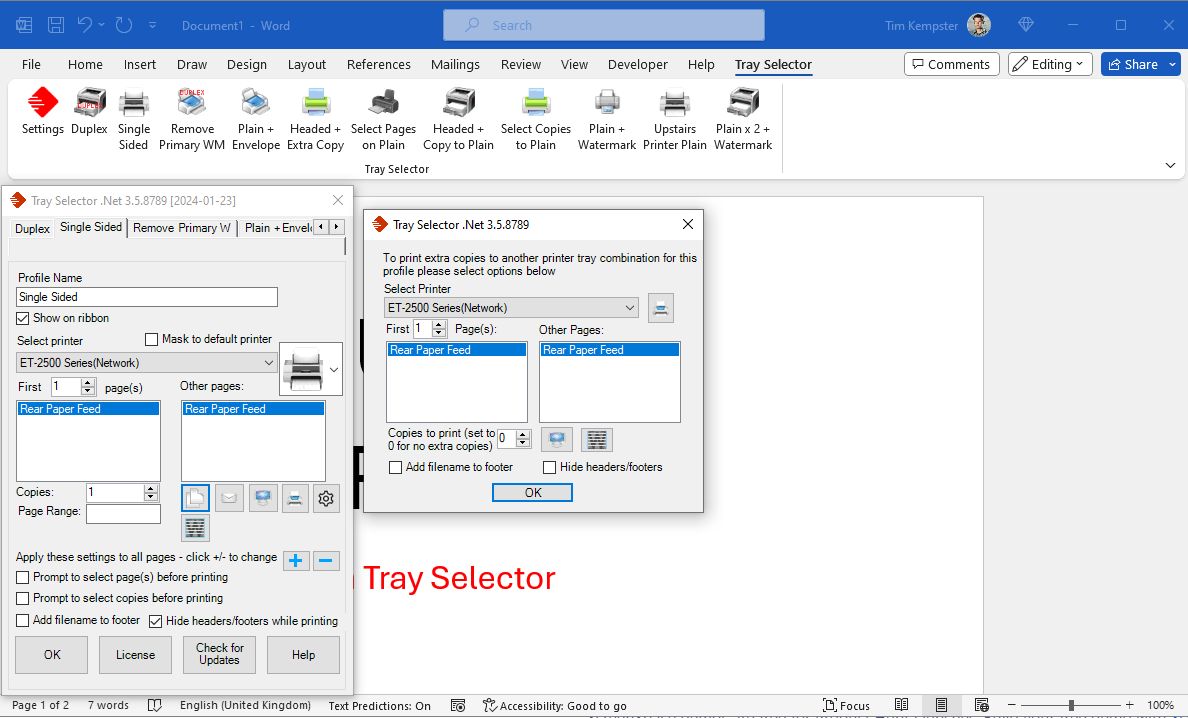
Task: Click the watermark pattern icon in settings panel
Action: tap(195, 528)
